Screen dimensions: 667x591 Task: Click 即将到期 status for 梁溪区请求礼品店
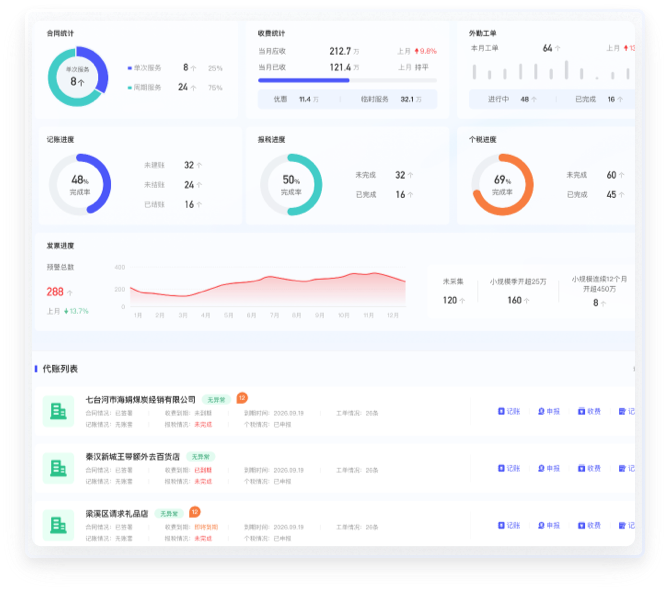(x=206, y=527)
